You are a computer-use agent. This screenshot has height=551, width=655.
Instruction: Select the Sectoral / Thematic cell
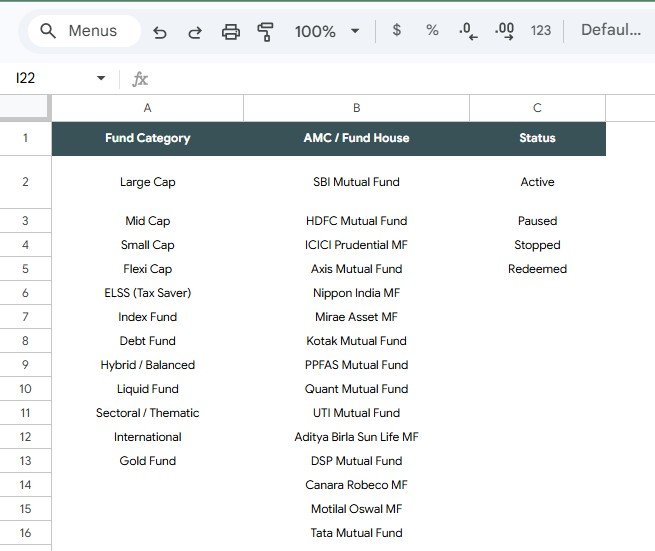pos(147,413)
